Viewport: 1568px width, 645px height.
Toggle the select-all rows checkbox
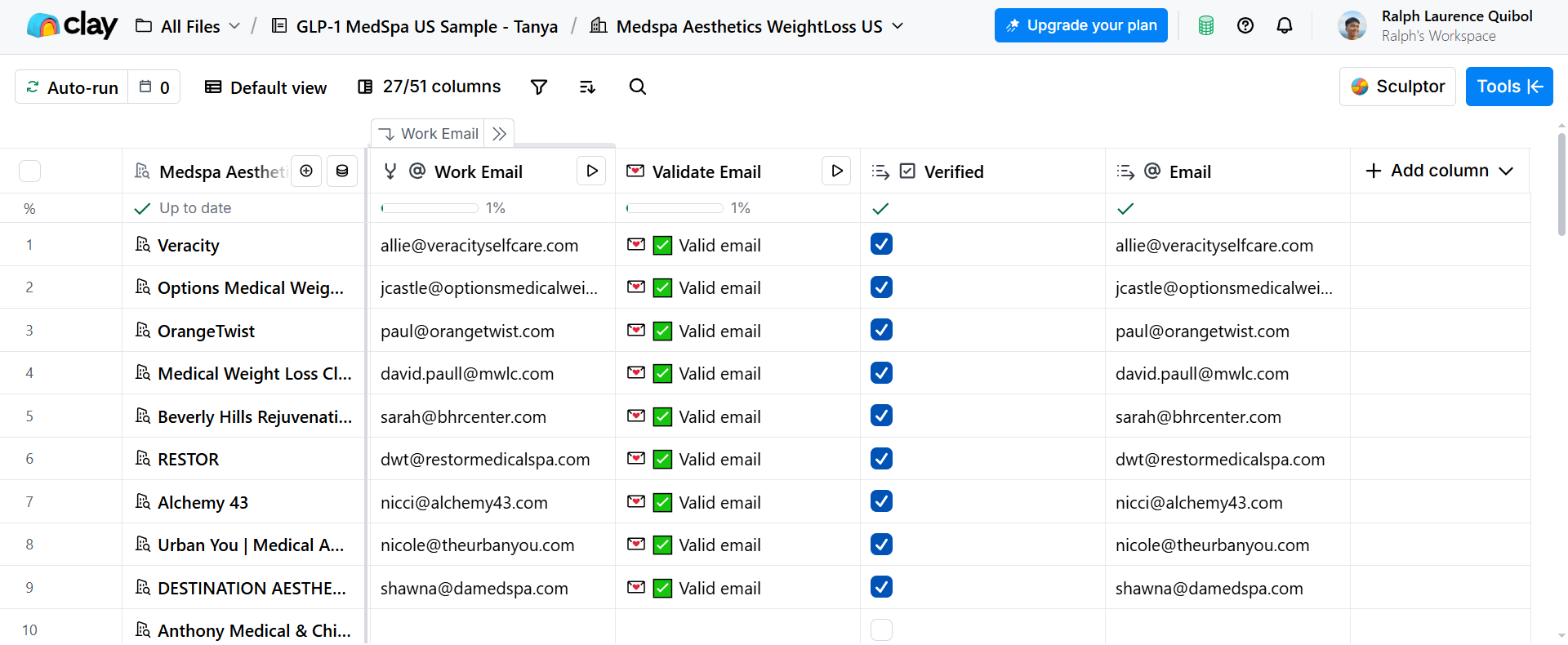[x=29, y=171]
